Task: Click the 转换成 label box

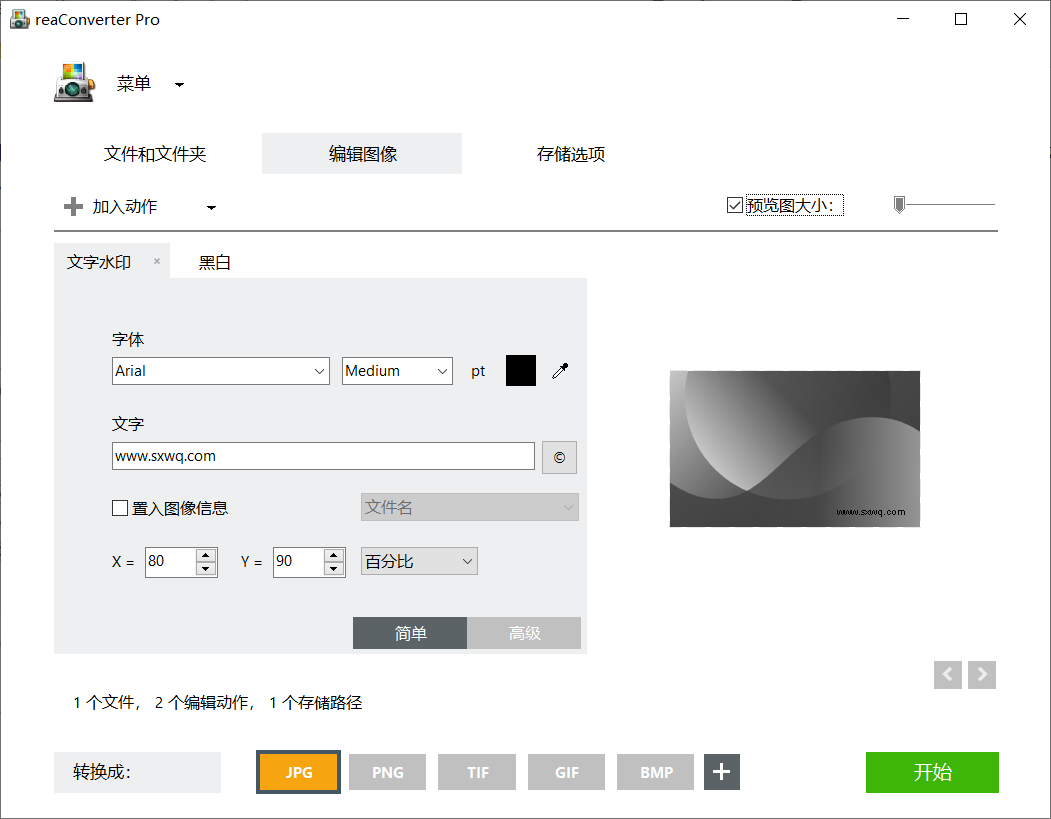Action: [x=137, y=772]
